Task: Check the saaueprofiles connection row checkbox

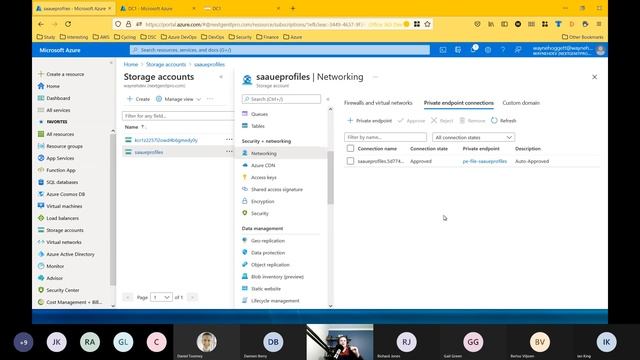Action: 350,161
